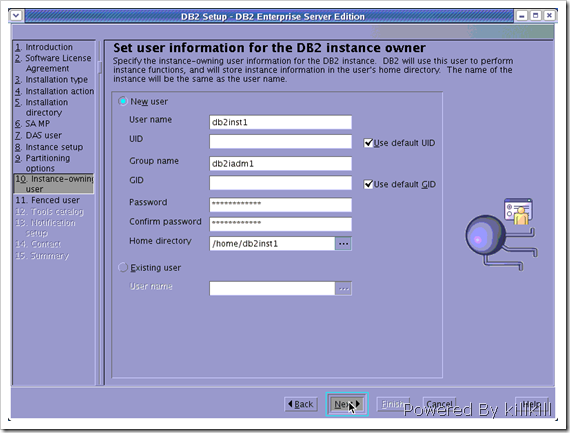The width and height of the screenshot is (570, 433).
Task: Go to step 4 Installation action
Action: [x=54, y=91]
